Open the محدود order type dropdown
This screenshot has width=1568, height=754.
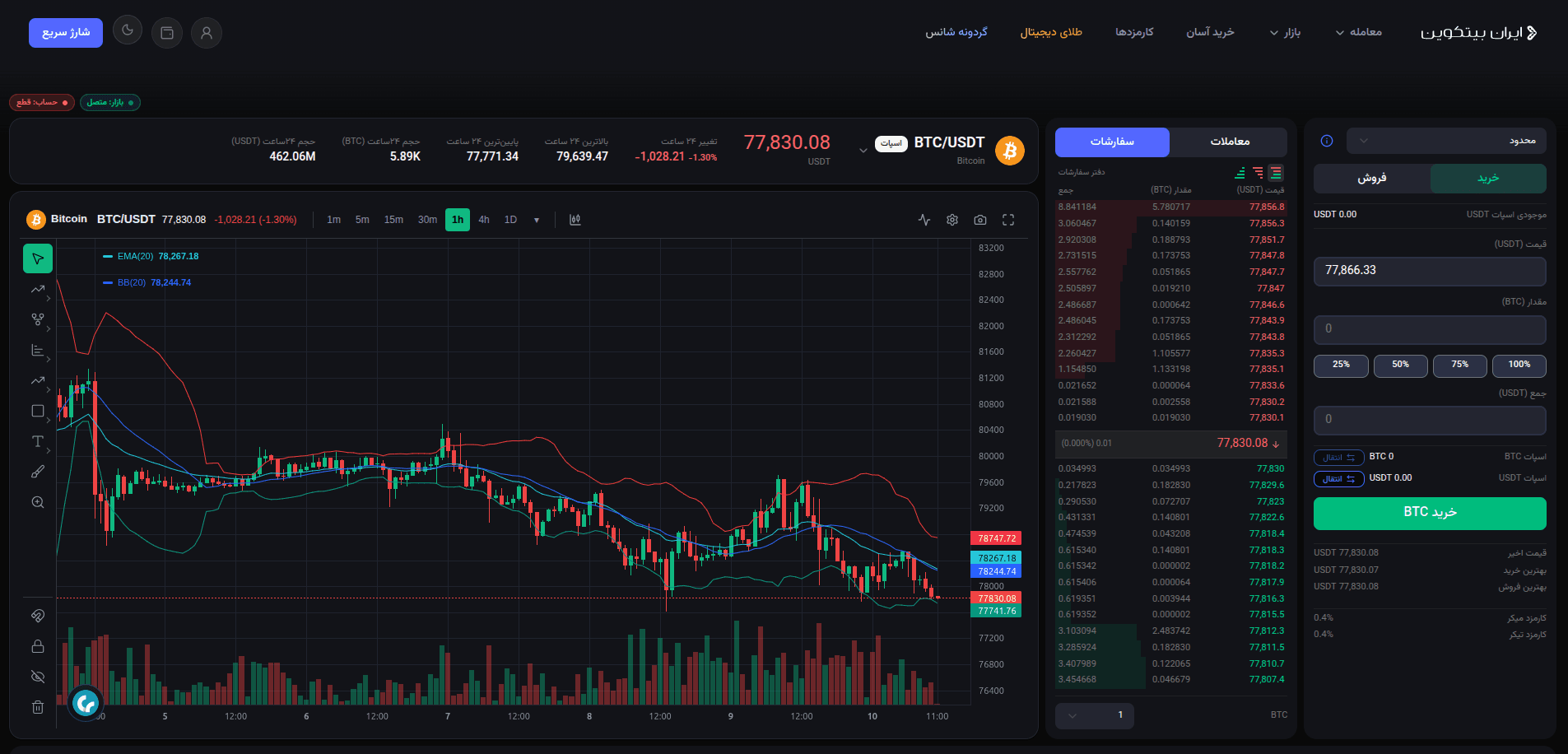1446,141
